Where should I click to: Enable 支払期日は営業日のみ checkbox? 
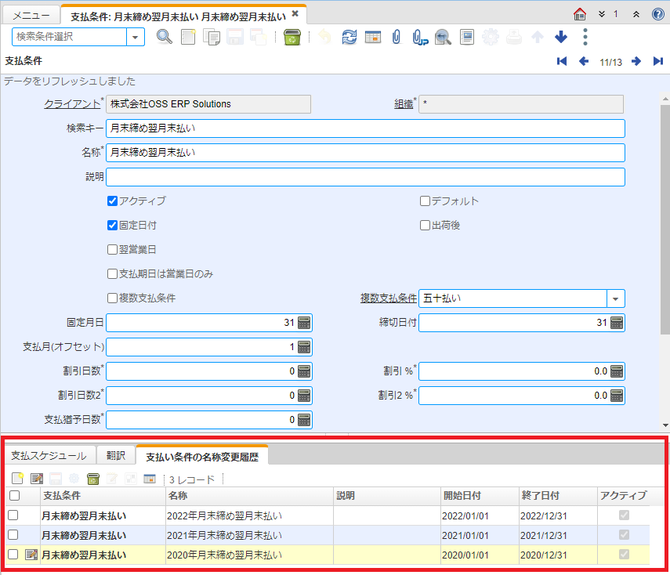pyautogui.click(x=112, y=274)
